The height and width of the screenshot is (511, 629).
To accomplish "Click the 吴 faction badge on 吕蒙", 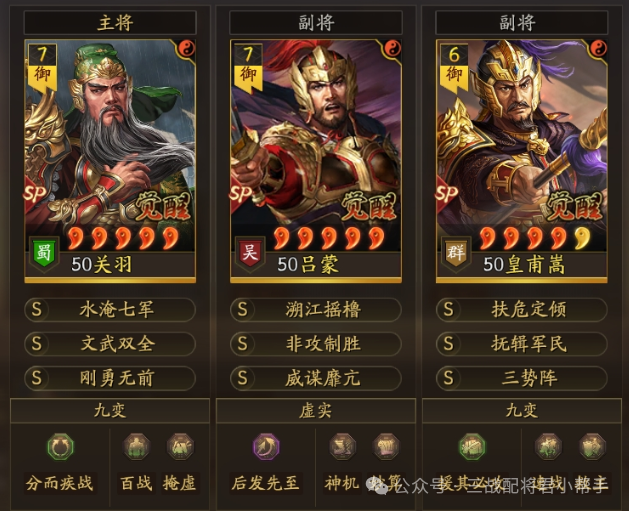I will point(250,253).
